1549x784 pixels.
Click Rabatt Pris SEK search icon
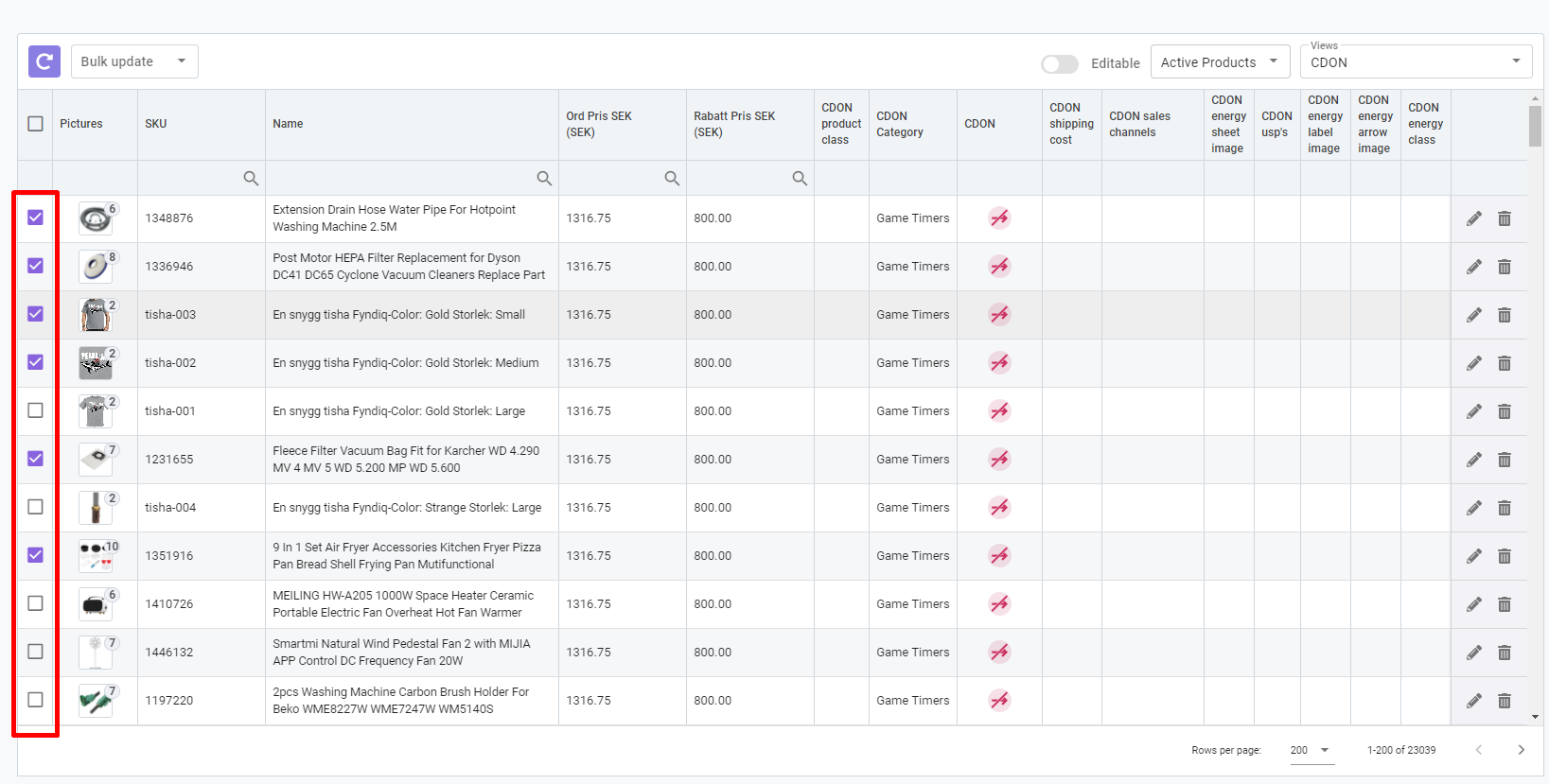[x=800, y=178]
